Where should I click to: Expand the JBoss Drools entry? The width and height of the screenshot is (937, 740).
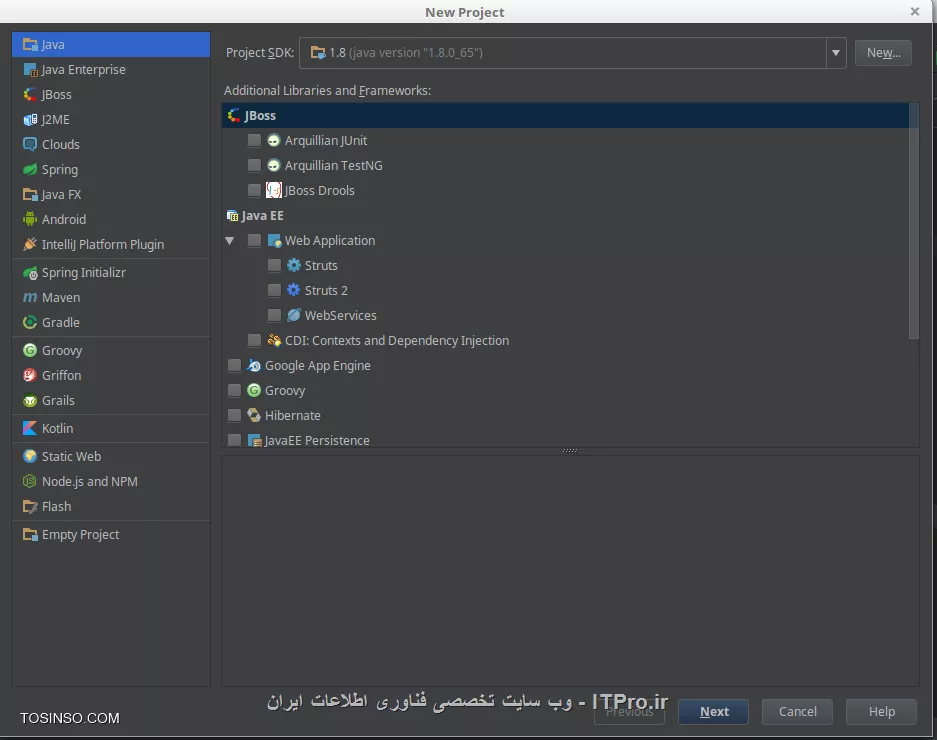pos(254,190)
